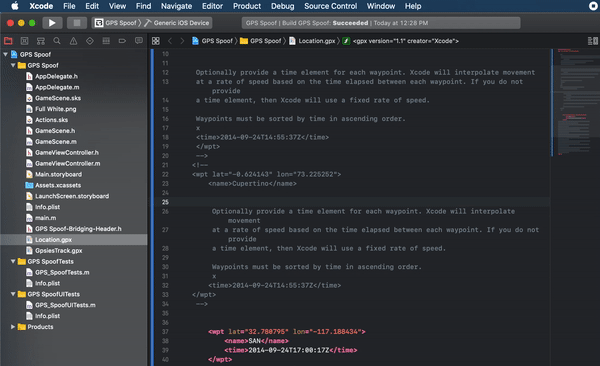The width and height of the screenshot is (600, 366).
Task: Select LaunchScreen.storyboard file
Action: [73, 196]
